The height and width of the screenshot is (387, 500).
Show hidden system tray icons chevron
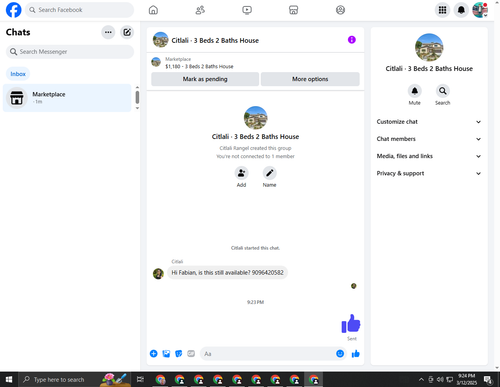point(421,379)
